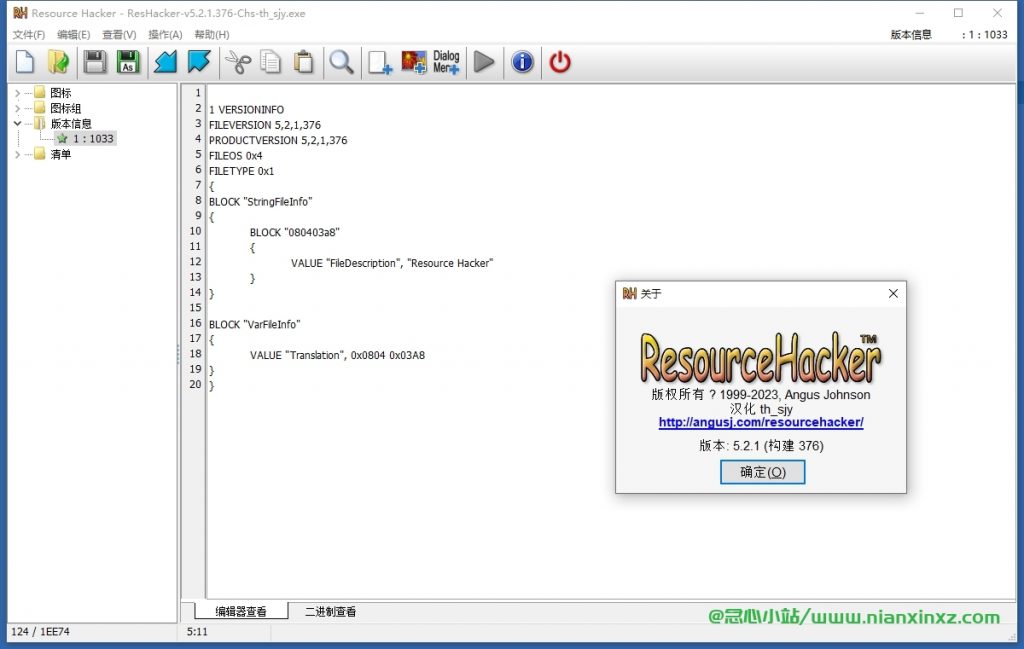Click the 版本信息 label at the top right
Image resolution: width=1024 pixels, height=649 pixels.
(x=911, y=35)
